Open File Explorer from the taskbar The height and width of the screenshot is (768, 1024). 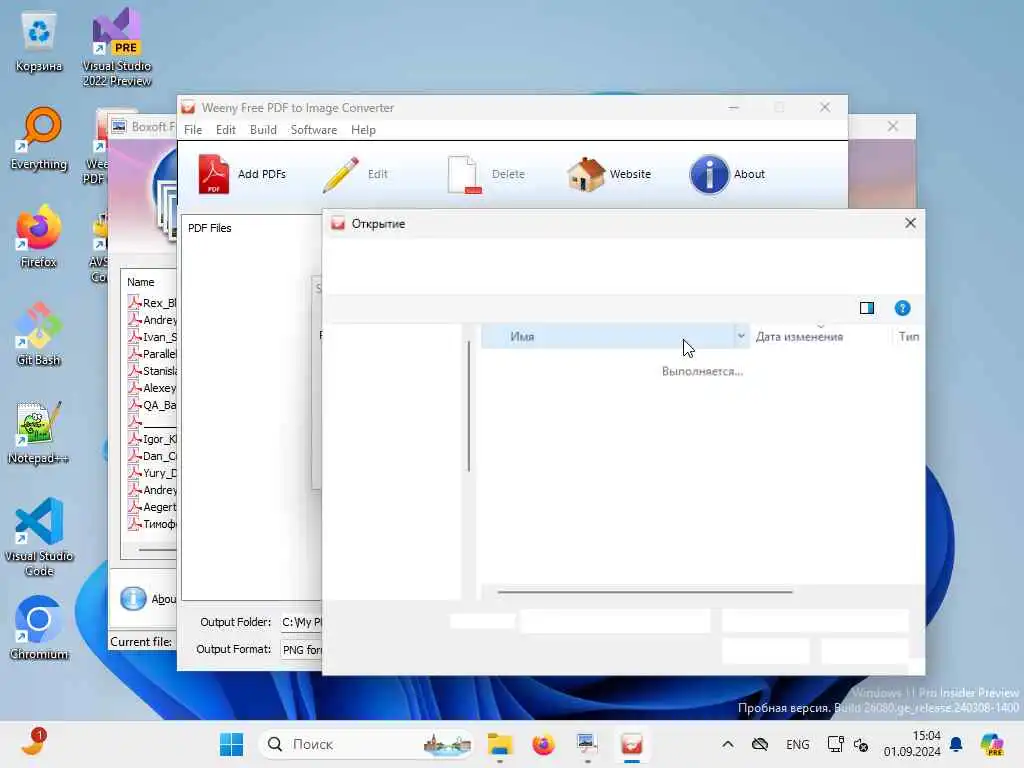coord(500,744)
